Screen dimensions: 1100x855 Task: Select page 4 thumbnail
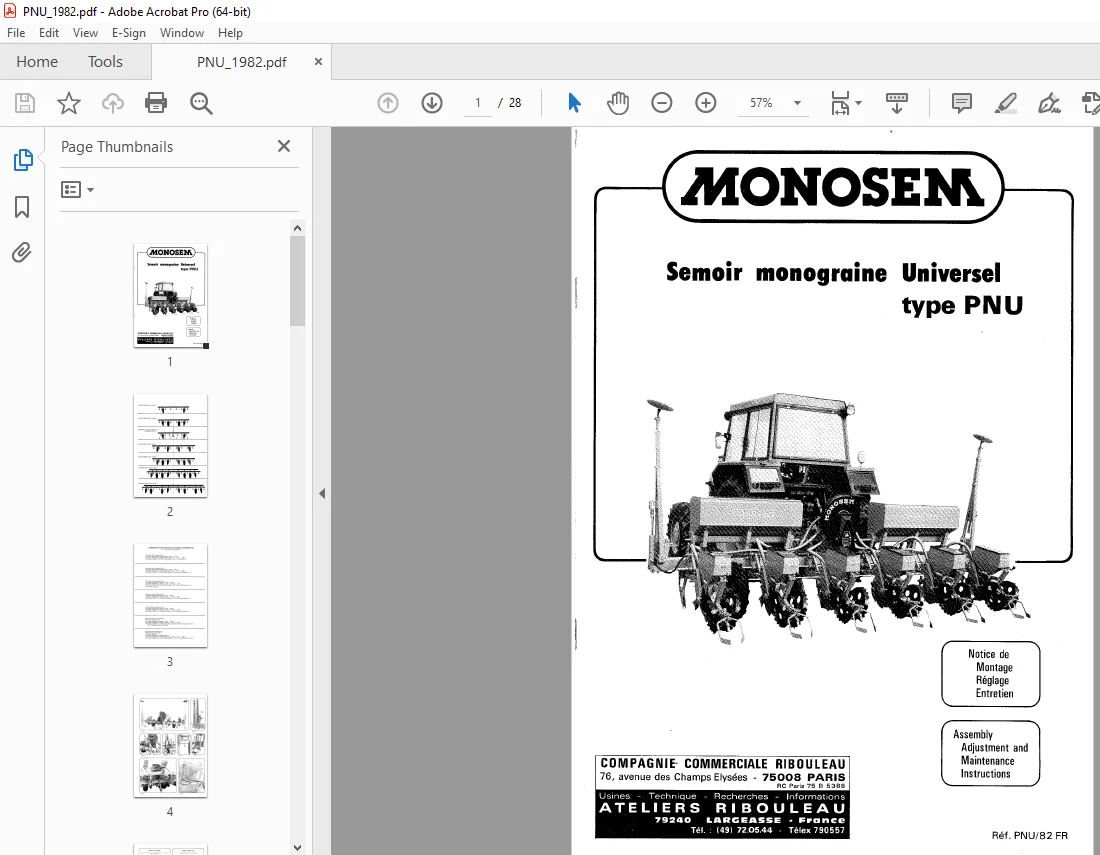tap(170, 746)
